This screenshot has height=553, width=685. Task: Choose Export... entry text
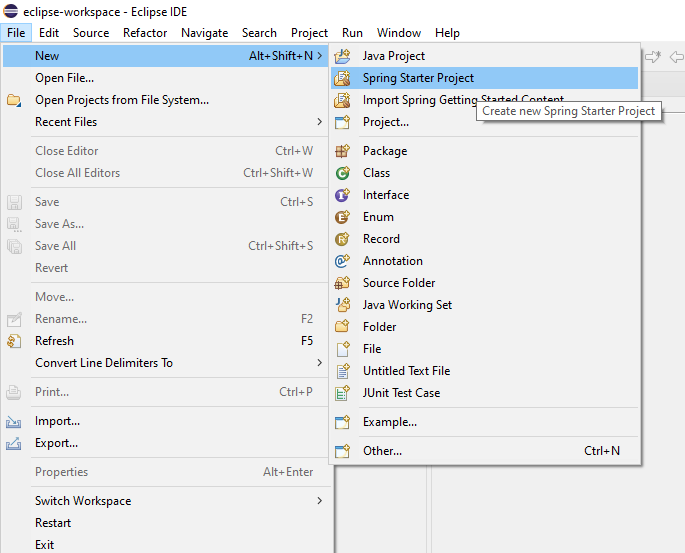56,443
